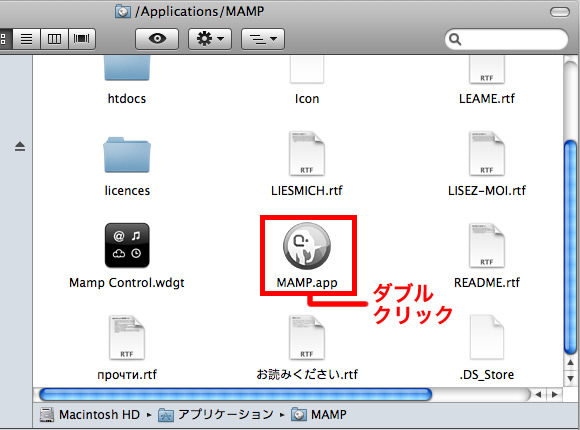
Task: Click the Spotlight search field
Action: 506,39
